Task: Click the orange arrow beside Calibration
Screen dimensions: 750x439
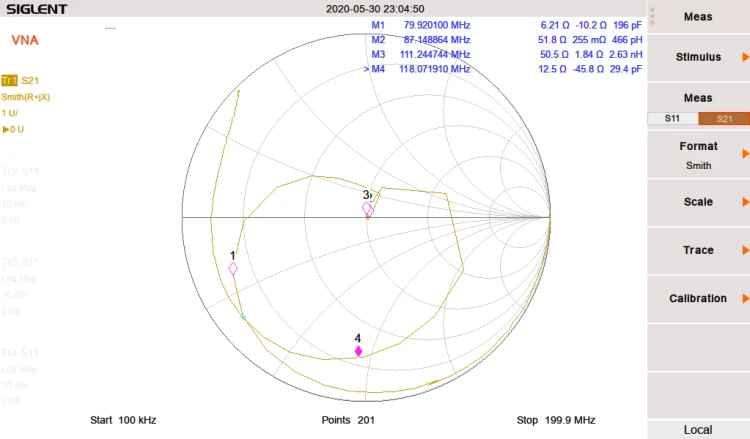Action: point(745,298)
